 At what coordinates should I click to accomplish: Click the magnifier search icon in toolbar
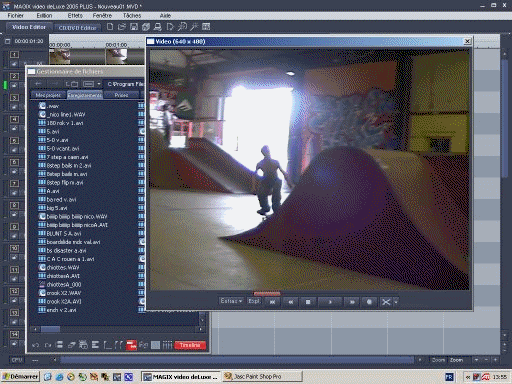point(182,27)
